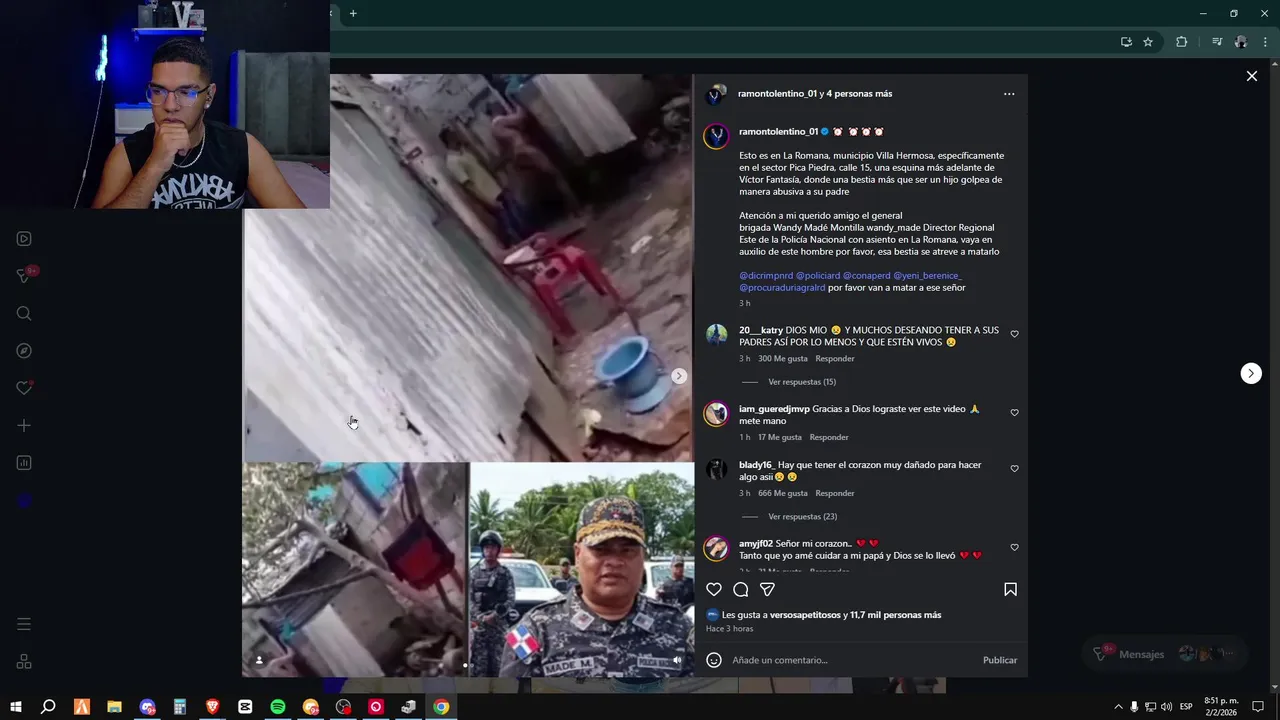Open Meta apps icon at sidebar bottom

point(24,662)
